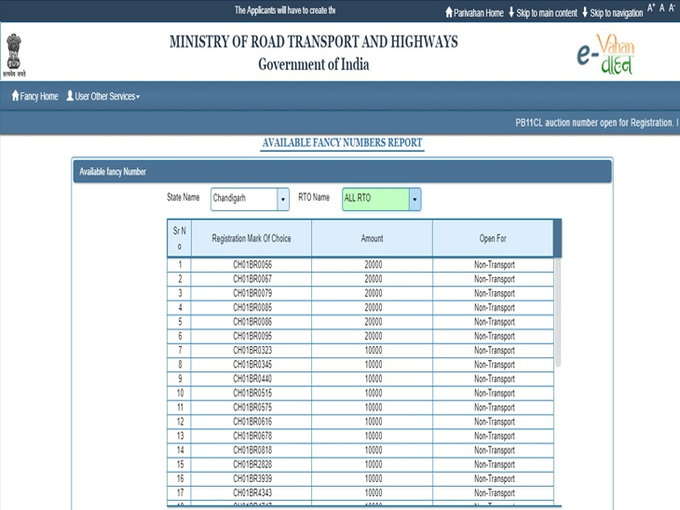Click the Amount column header
The width and height of the screenshot is (680, 510).
371,239
